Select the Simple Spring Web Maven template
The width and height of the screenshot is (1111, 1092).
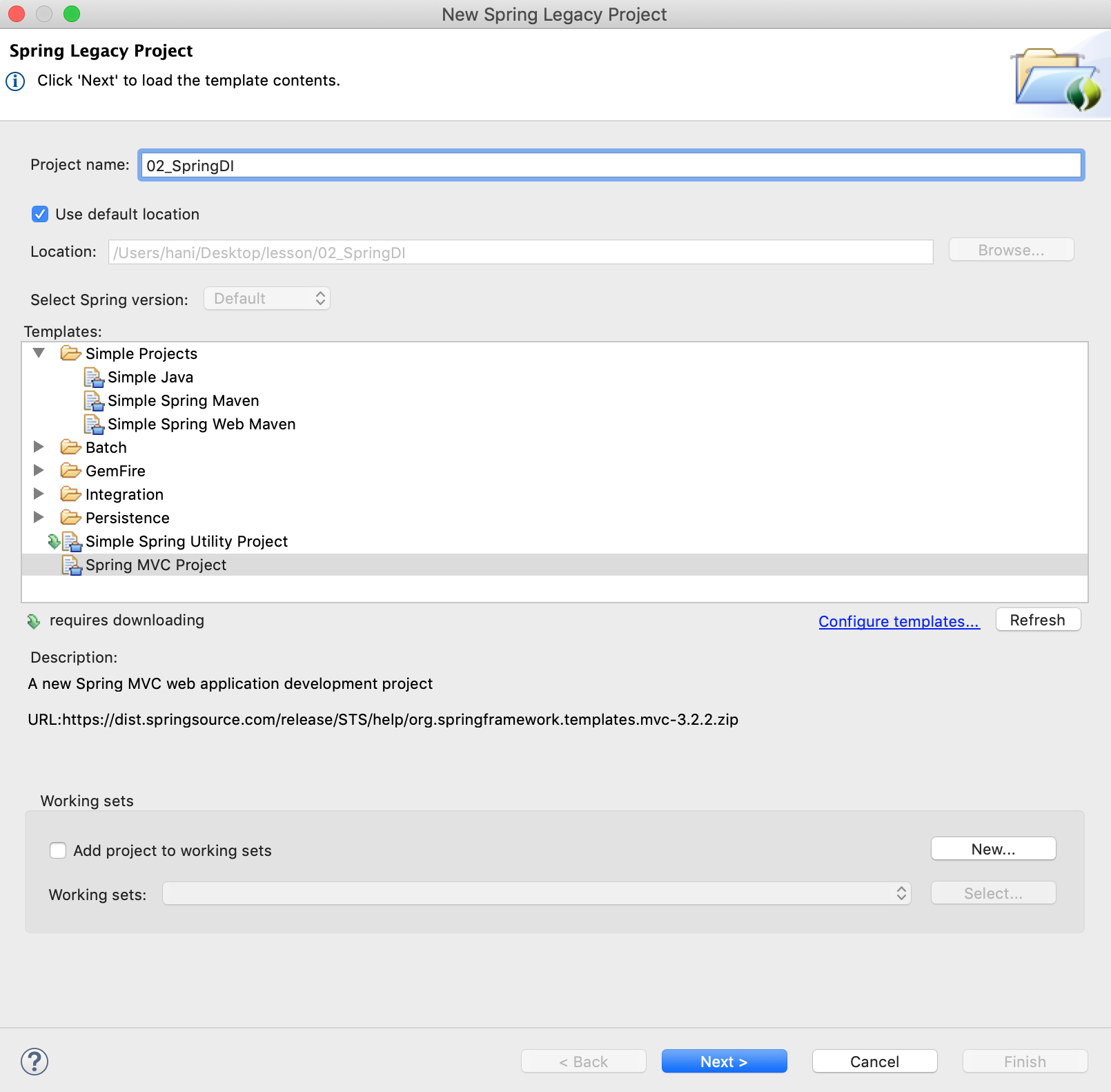[x=201, y=425]
